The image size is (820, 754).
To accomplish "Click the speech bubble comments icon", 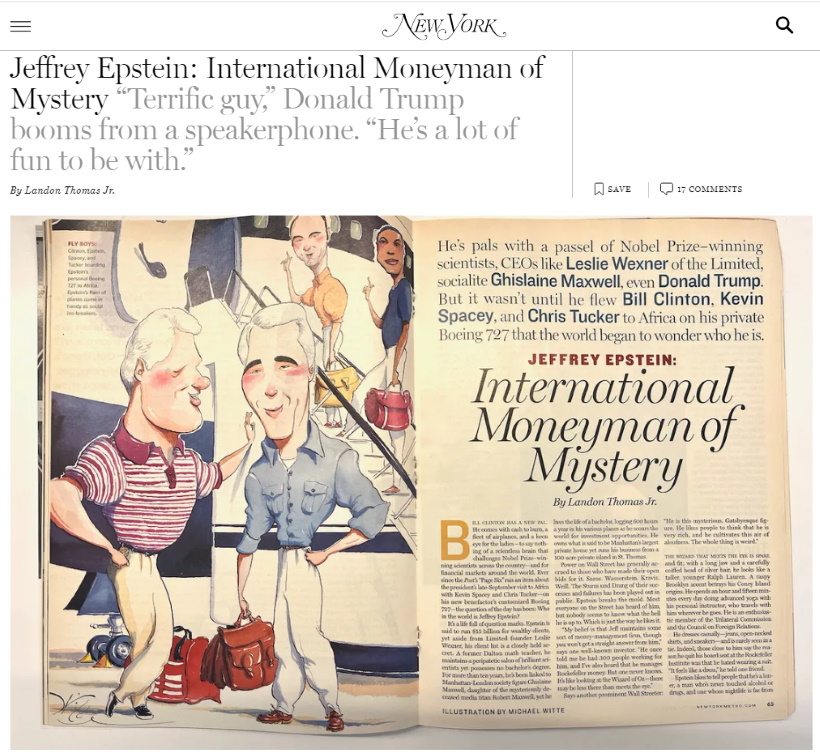I will coord(666,189).
